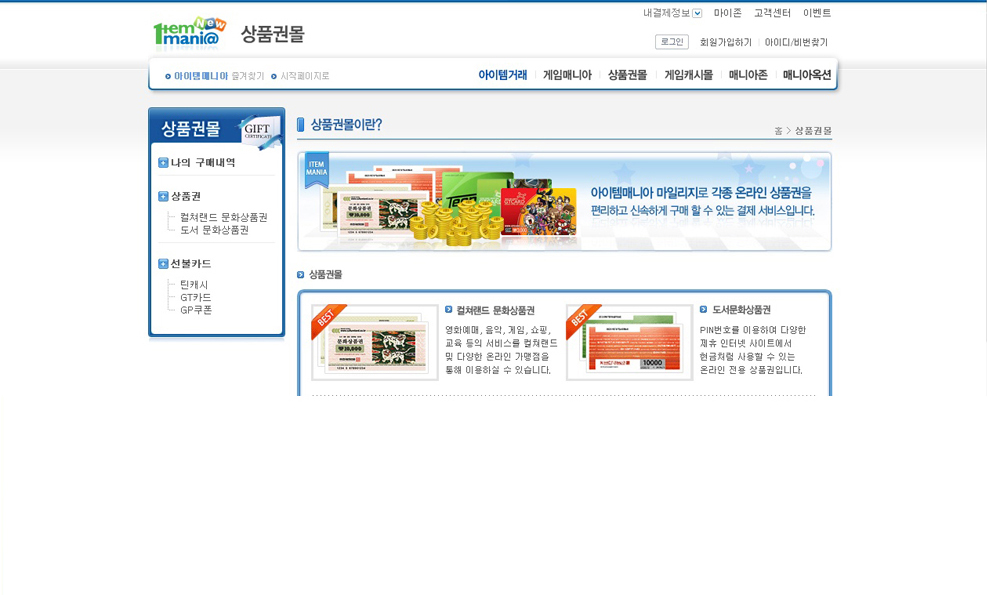Open 회원가입하기 link
The image size is (987, 595).
[x=725, y=43]
